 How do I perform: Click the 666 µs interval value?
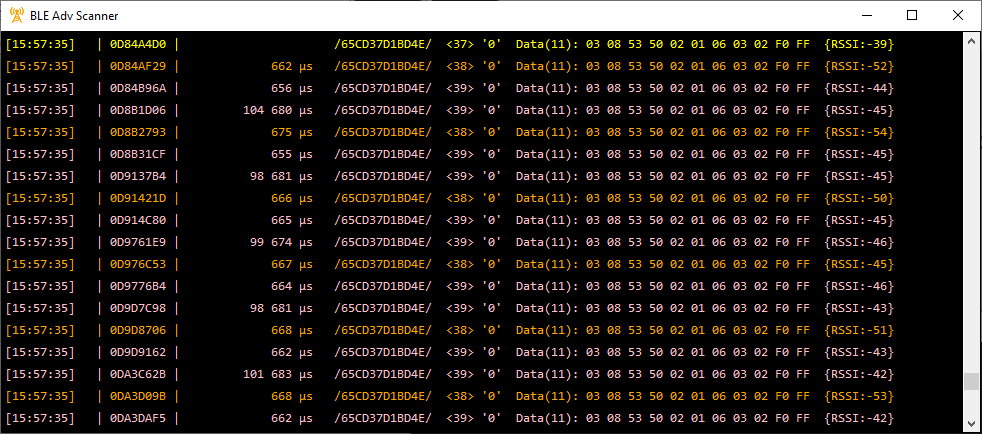point(292,199)
